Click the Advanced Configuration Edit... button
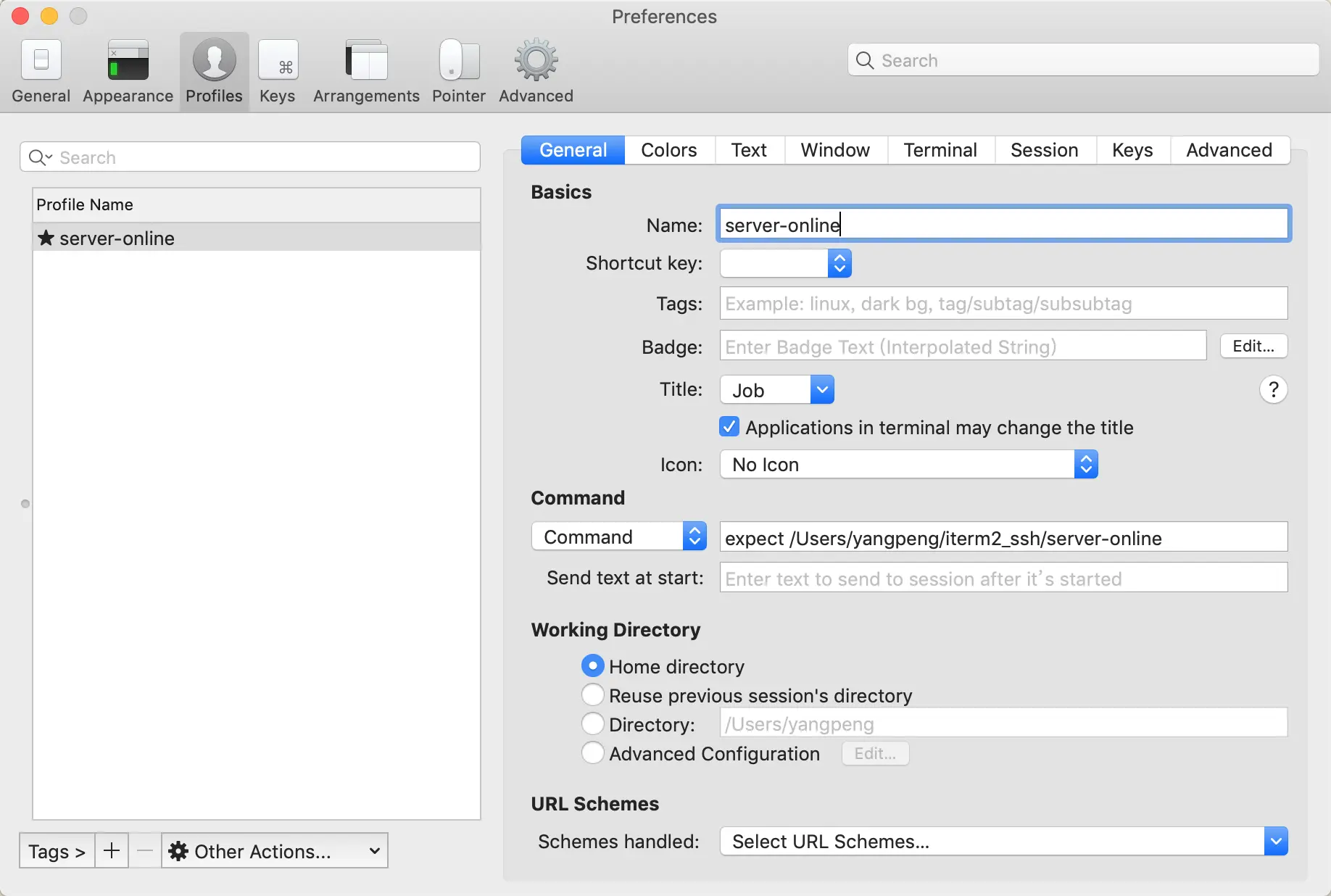The image size is (1331, 896). 875,753
